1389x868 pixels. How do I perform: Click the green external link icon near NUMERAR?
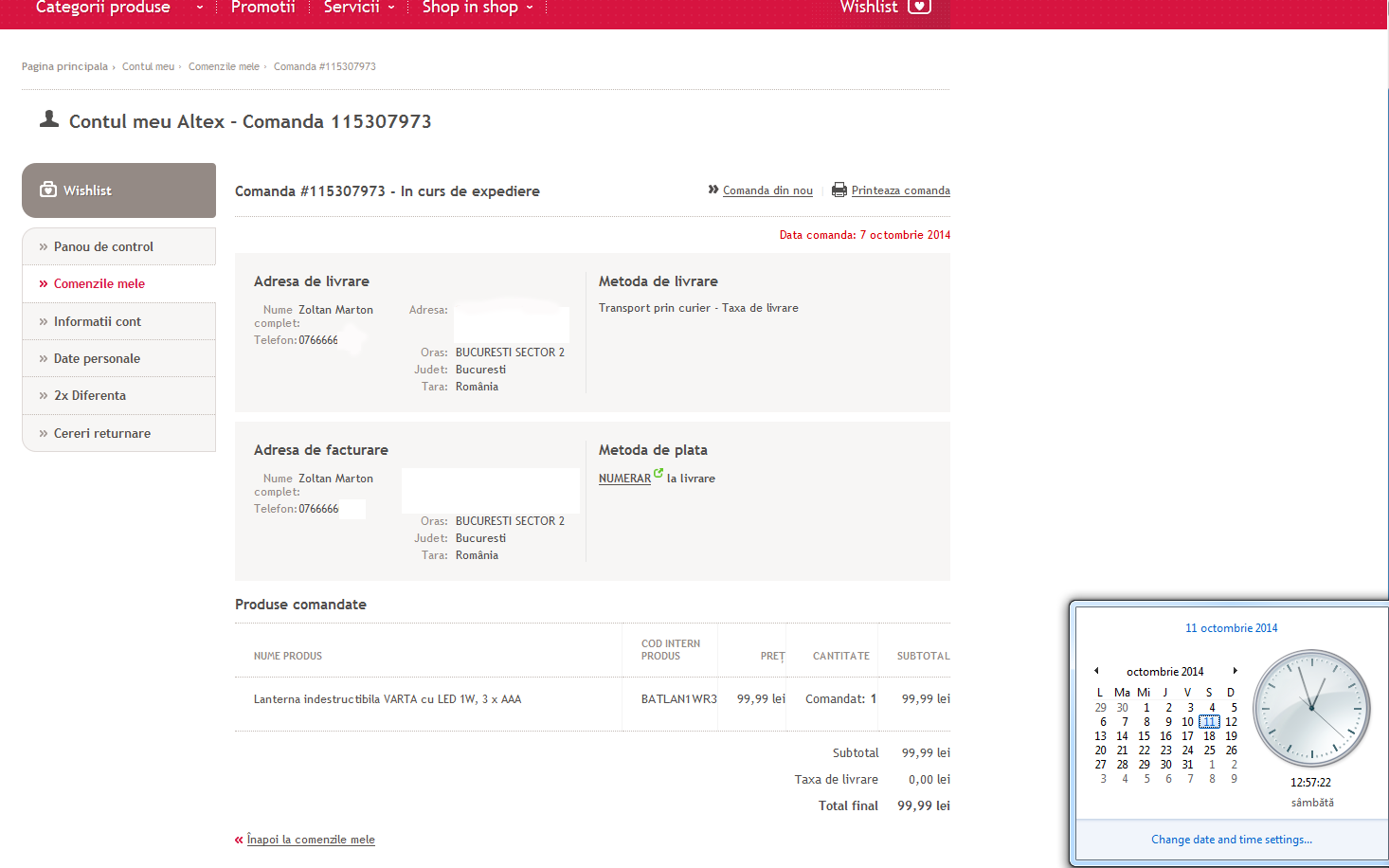[x=658, y=473]
